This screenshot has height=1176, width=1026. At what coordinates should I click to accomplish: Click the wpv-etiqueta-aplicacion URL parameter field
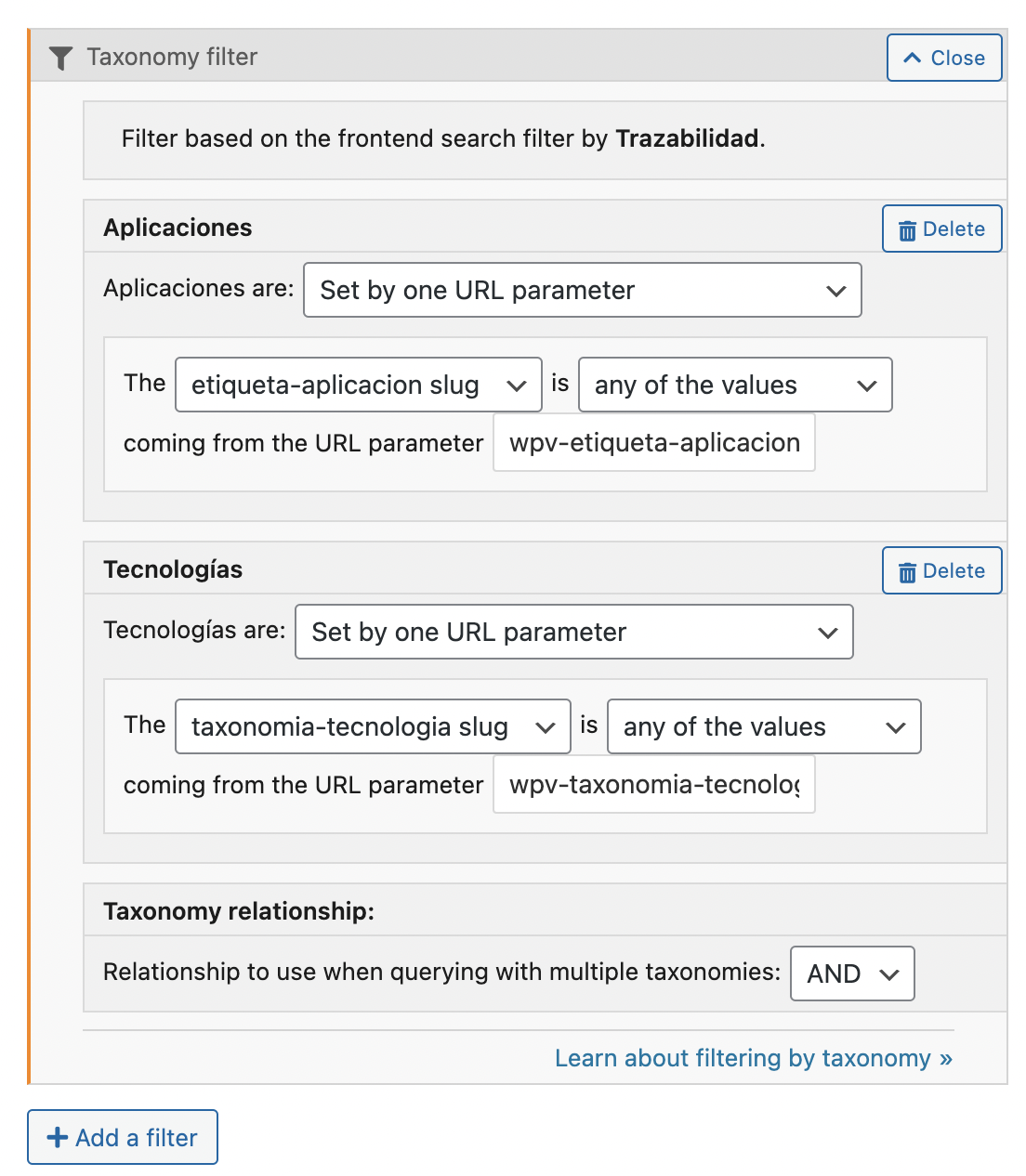click(654, 443)
